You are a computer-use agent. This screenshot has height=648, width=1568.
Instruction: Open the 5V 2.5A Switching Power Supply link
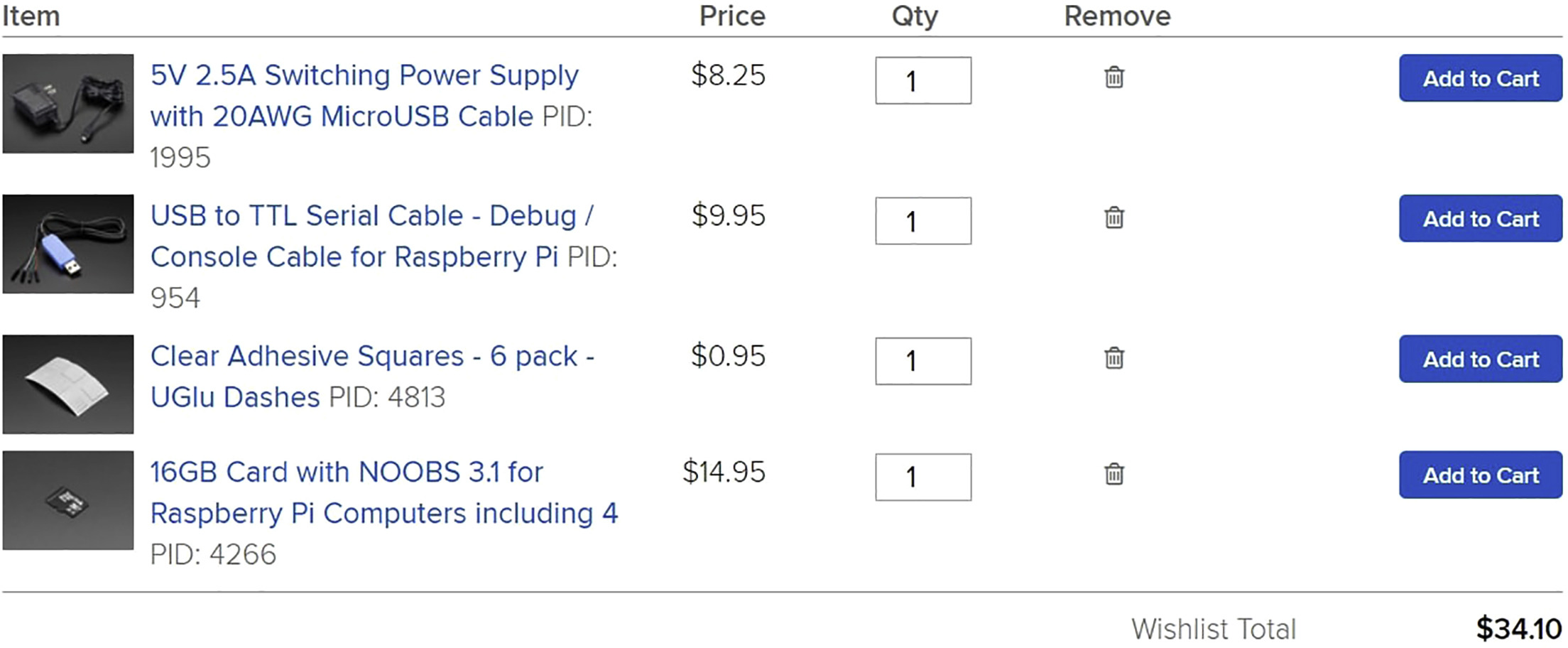[x=365, y=96]
